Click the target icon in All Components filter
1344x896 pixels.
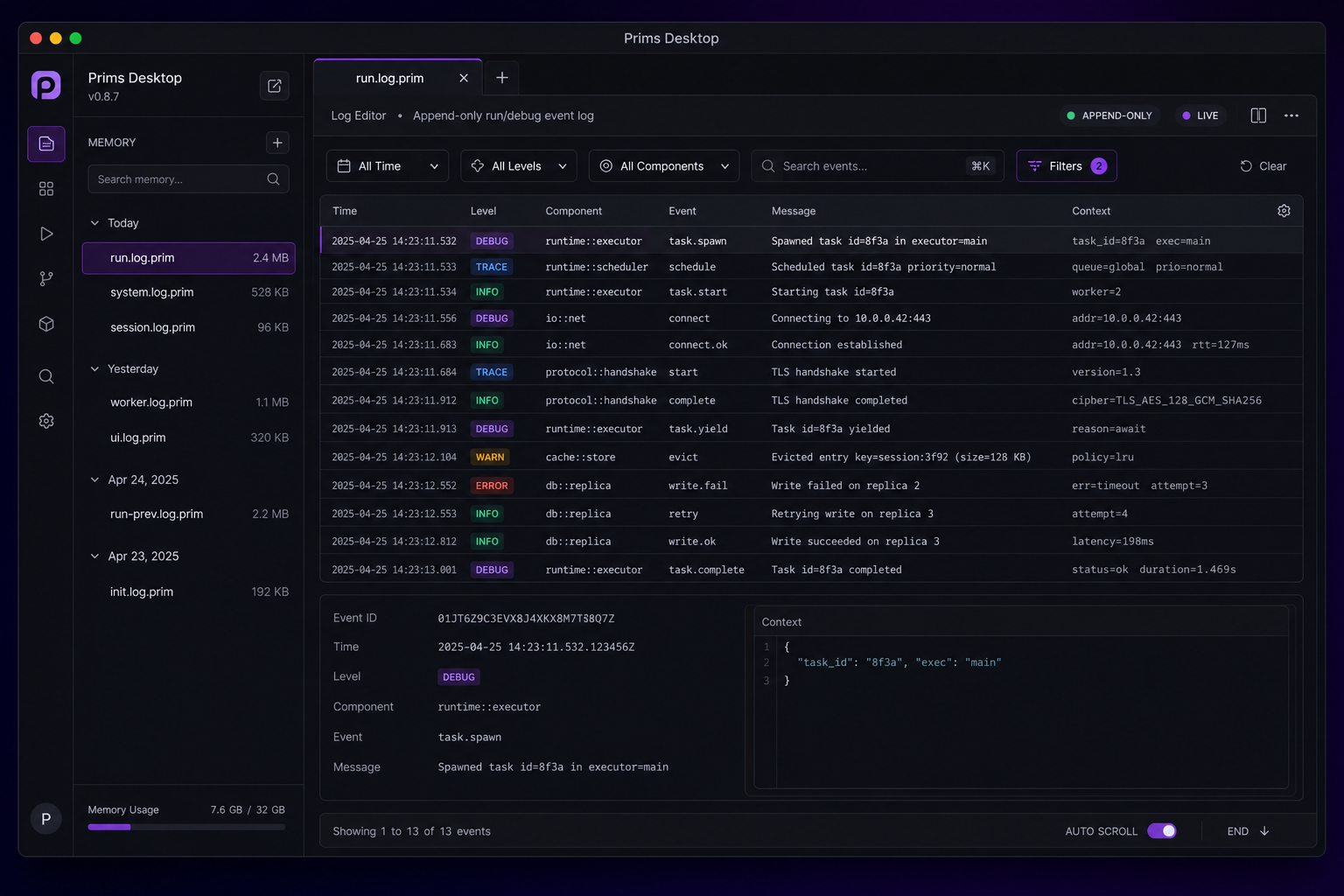tap(605, 166)
